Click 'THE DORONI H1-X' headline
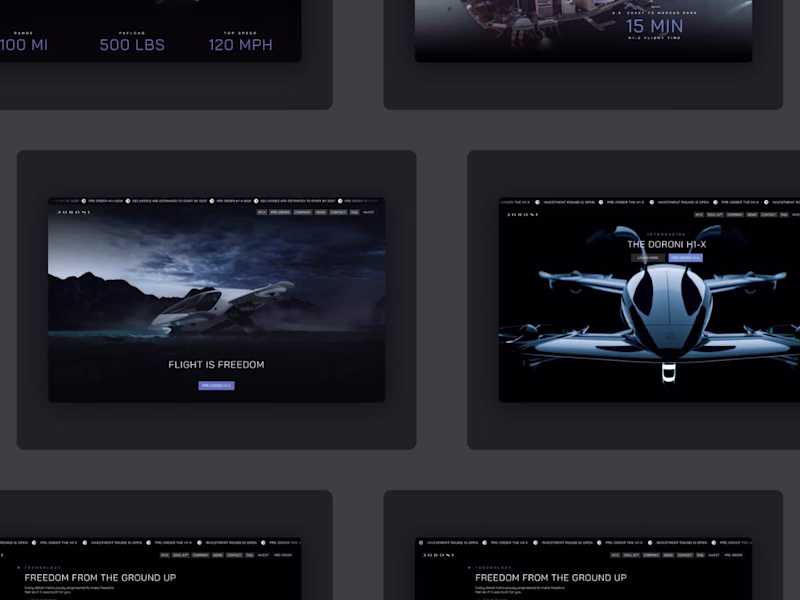800x600 pixels. coord(666,244)
